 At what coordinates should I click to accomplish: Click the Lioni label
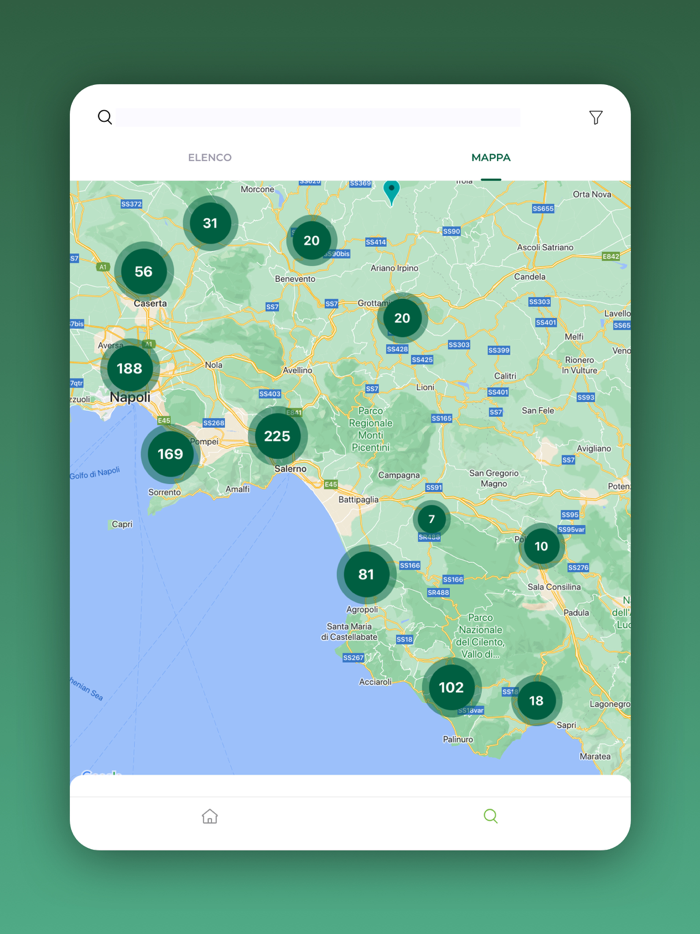(425, 387)
